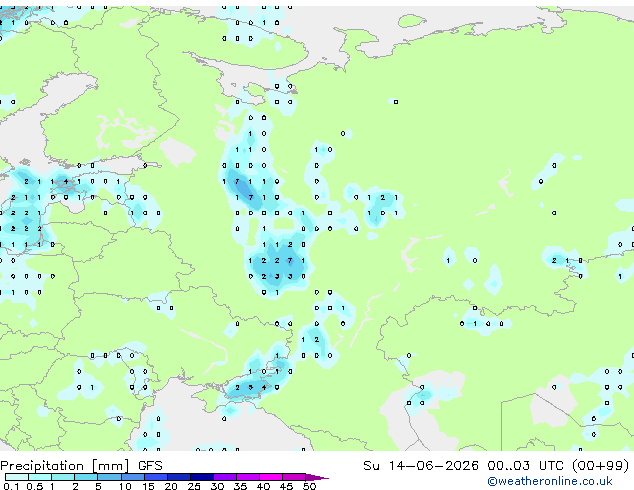Click the 'GFS' model label
The width and height of the screenshot is (634, 490).
150,466
